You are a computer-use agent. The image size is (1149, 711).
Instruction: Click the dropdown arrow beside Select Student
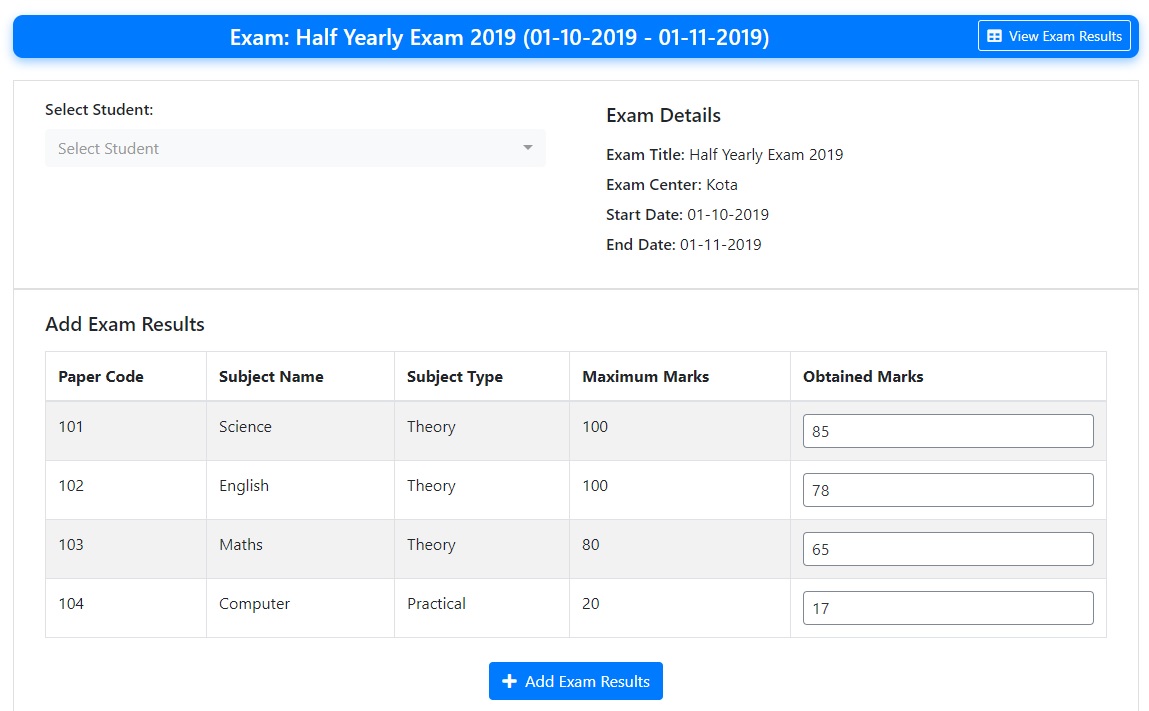[528, 147]
